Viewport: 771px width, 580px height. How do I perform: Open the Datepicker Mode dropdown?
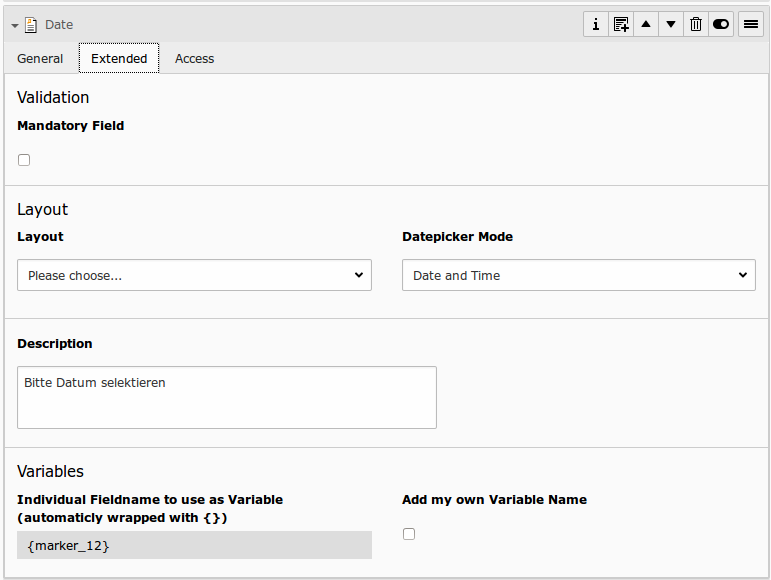point(578,275)
